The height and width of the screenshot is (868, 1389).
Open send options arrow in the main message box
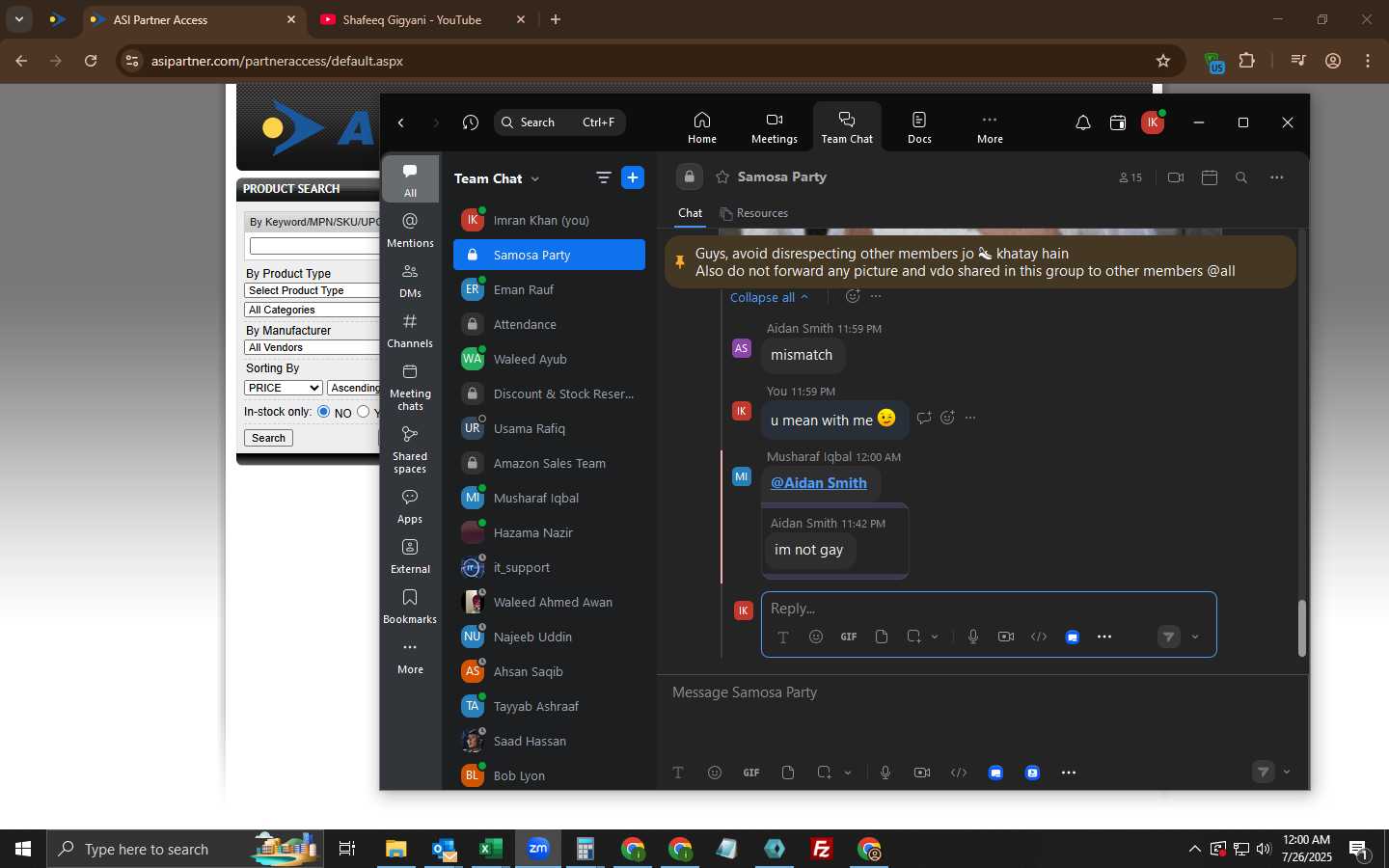tap(1287, 772)
